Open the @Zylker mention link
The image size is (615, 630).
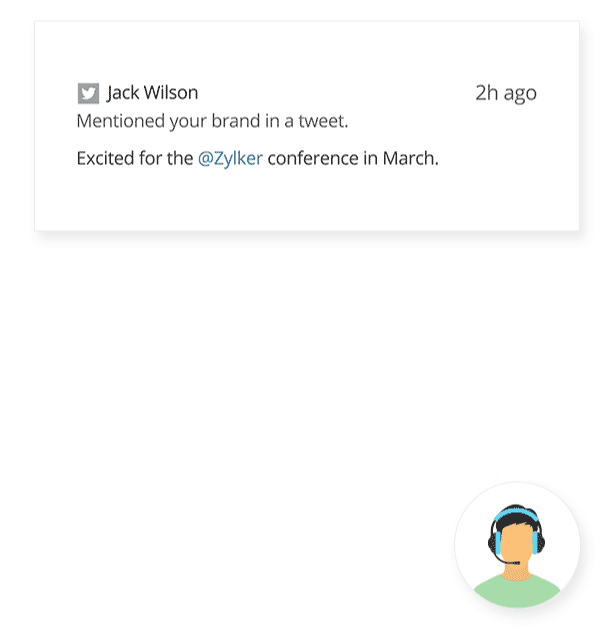[230, 158]
